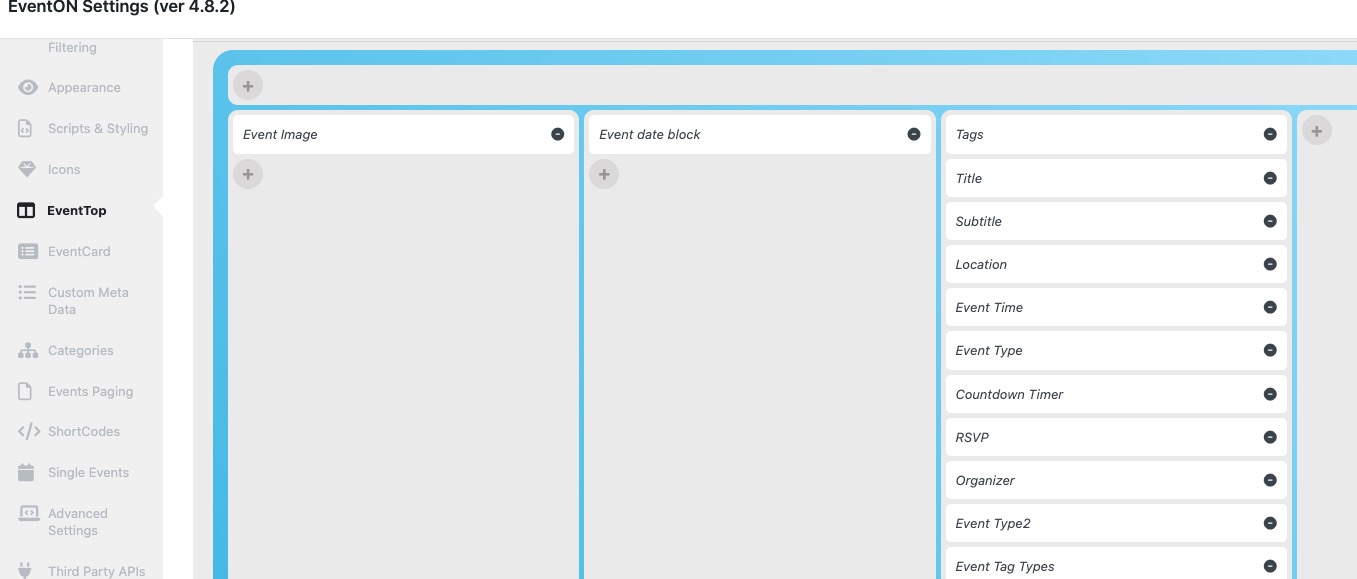Open Third Party APIs section
Viewport: 1357px width, 579px height.
(96, 571)
